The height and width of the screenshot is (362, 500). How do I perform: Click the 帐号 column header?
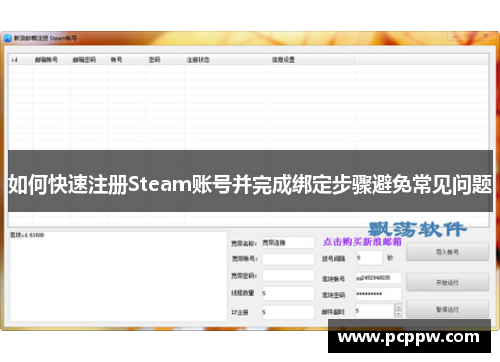(x=127, y=60)
